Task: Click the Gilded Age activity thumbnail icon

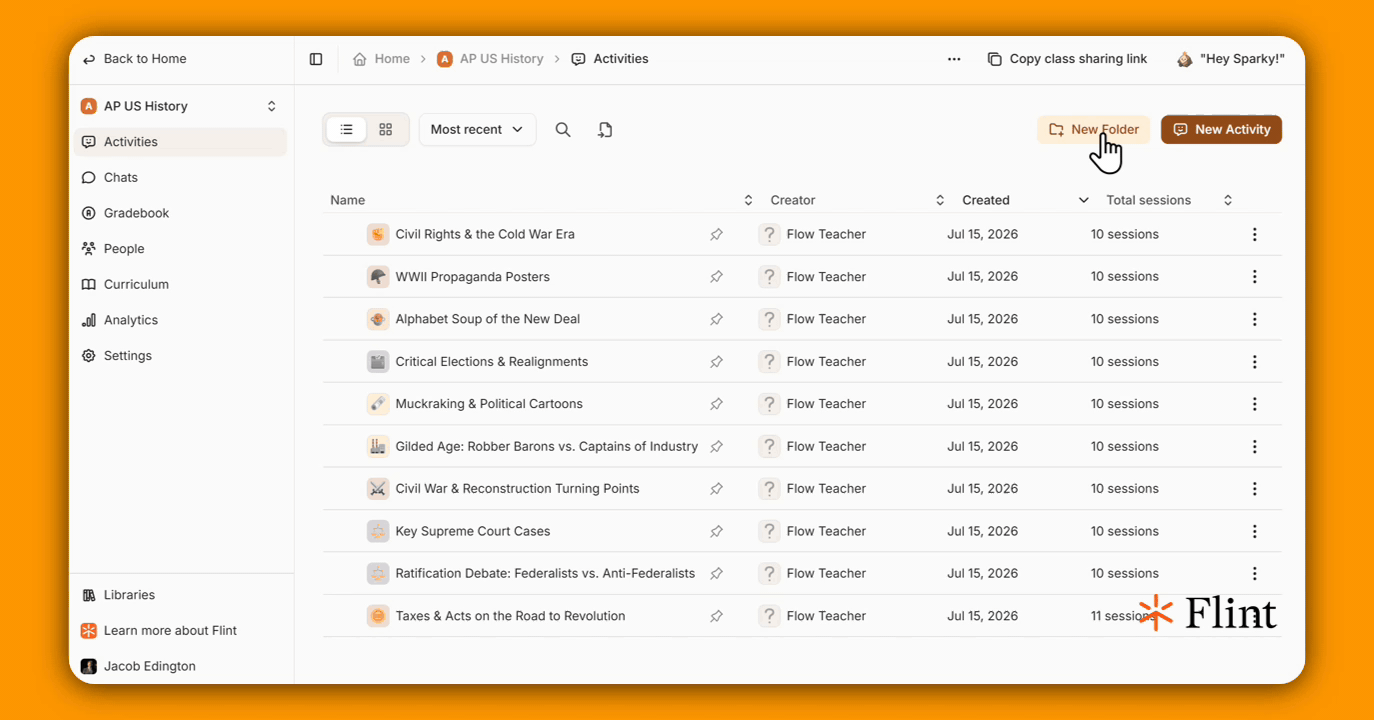Action: pyautogui.click(x=377, y=447)
